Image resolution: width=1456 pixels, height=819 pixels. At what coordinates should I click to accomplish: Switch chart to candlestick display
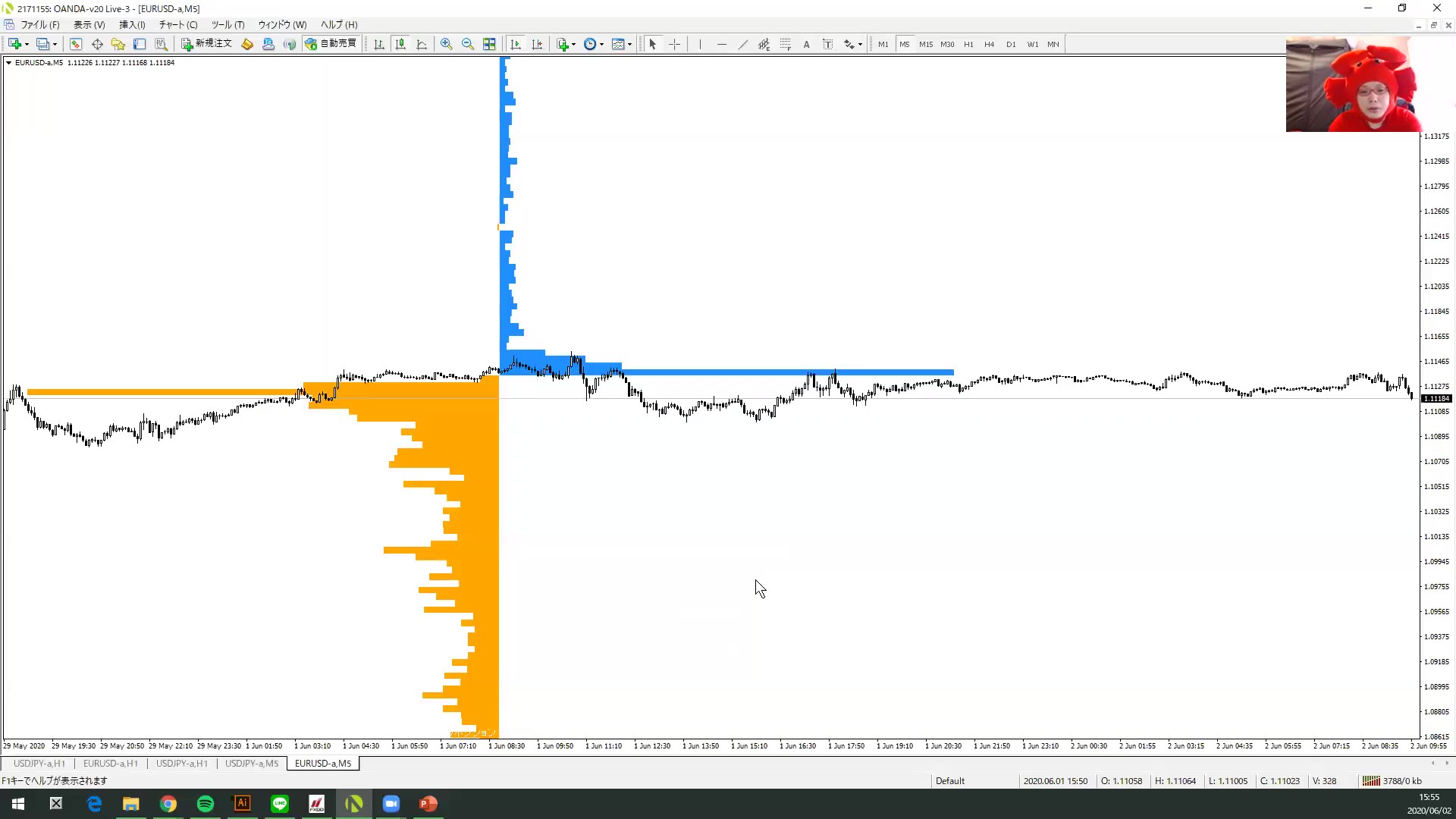[x=400, y=44]
